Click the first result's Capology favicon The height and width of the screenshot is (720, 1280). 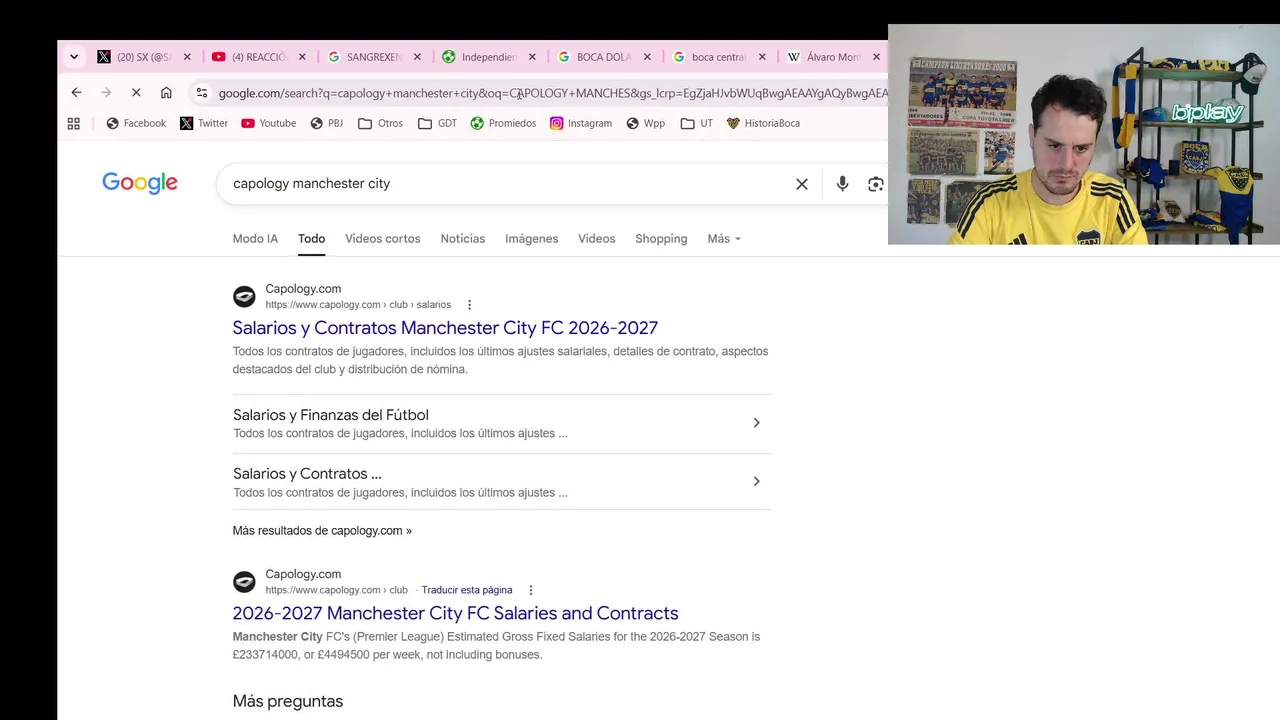[244, 297]
